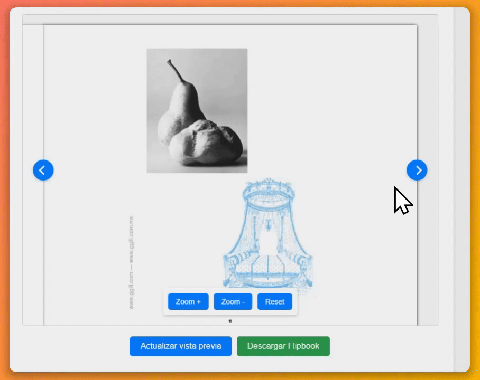
Task: Click Actualizar vista previa button
Action: (x=181, y=346)
